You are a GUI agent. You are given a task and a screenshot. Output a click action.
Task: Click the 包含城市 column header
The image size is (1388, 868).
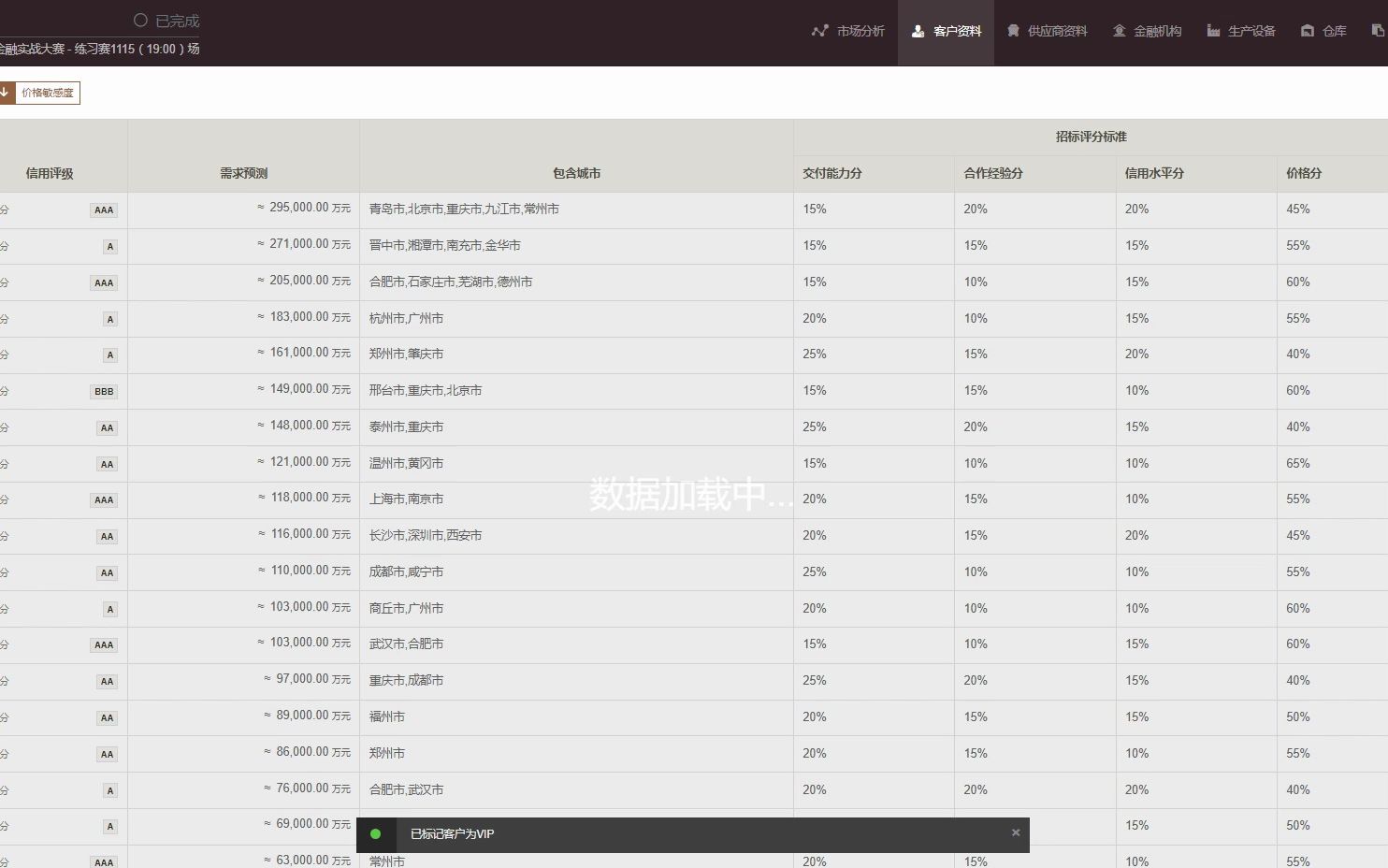[x=576, y=173]
